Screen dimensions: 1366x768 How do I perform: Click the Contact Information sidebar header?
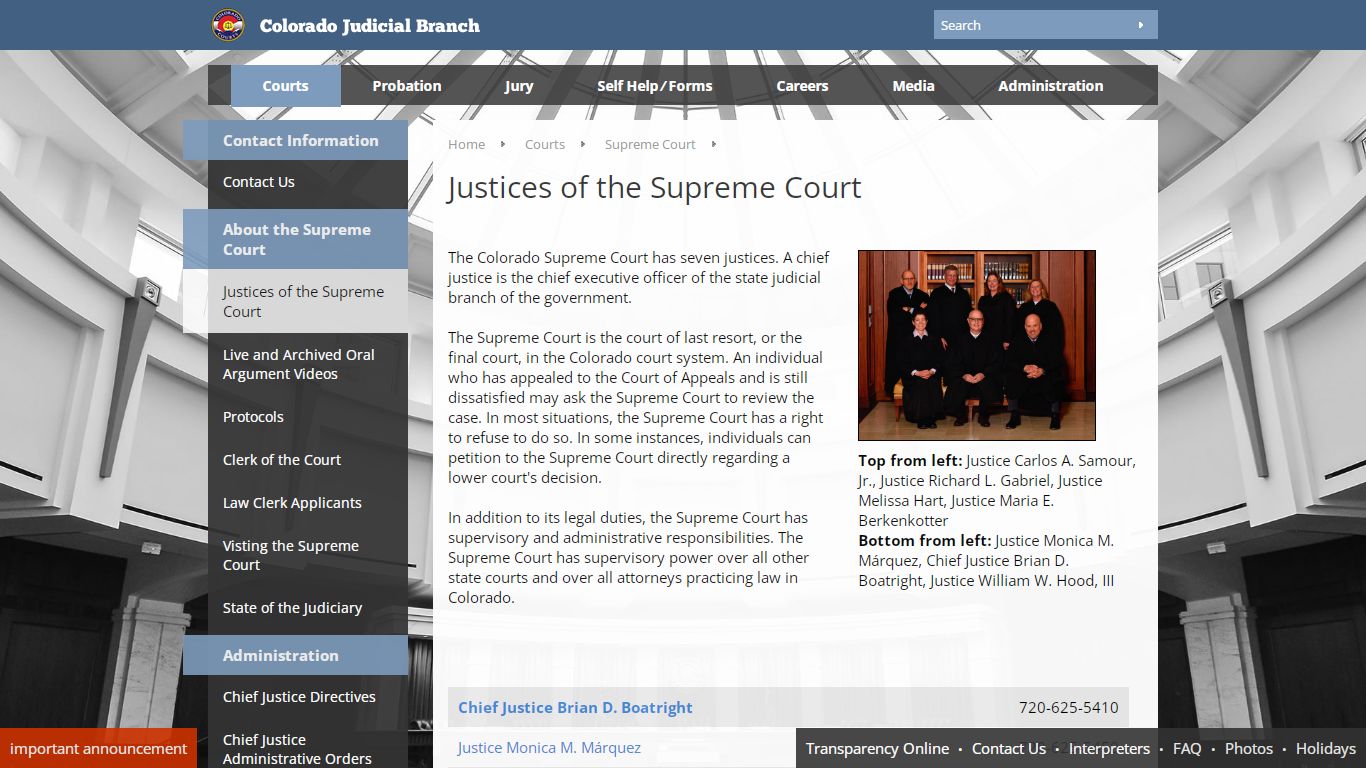(295, 140)
